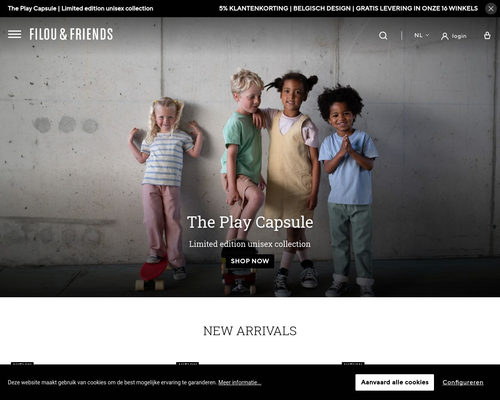
Task: Click the language chevron arrow beside NL
Action: tap(427, 35)
